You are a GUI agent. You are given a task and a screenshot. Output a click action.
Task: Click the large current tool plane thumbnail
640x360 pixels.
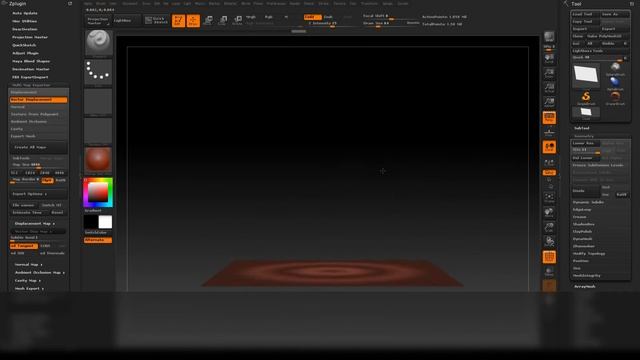point(586,75)
